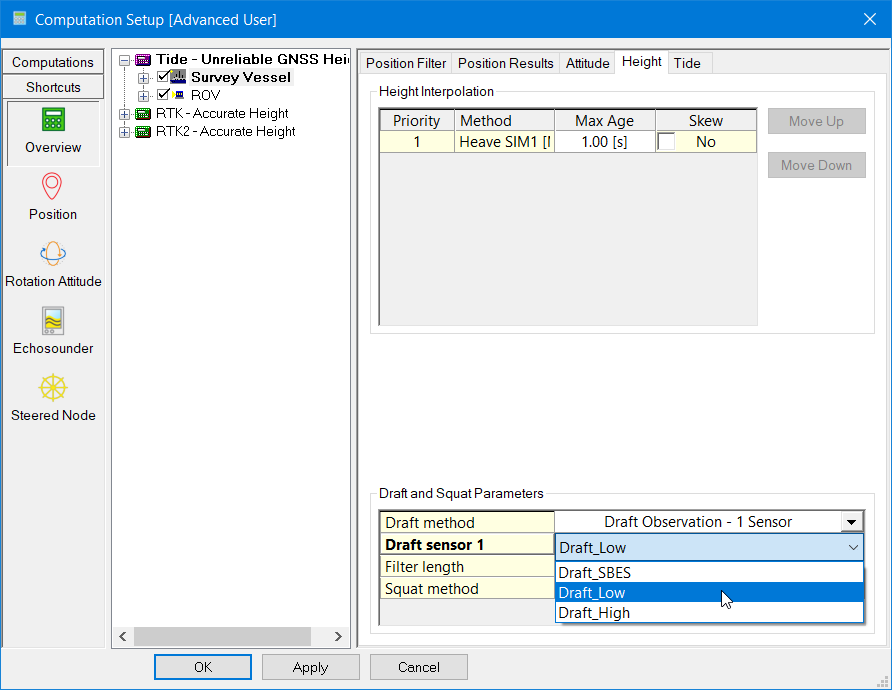Enable the Skew checkbox for Heave
The image size is (892, 690).
pyautogui.click(x=666, y=142)
